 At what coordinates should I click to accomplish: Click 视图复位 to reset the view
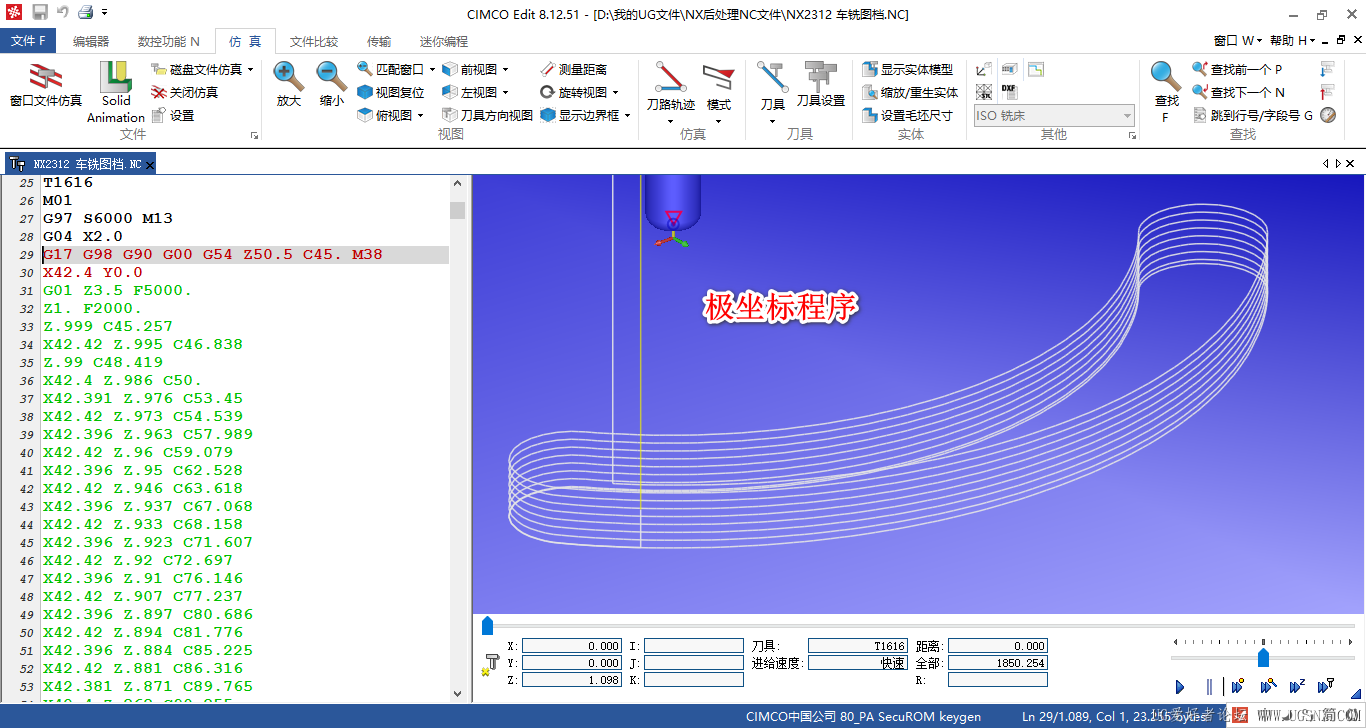tap(391, 92)
